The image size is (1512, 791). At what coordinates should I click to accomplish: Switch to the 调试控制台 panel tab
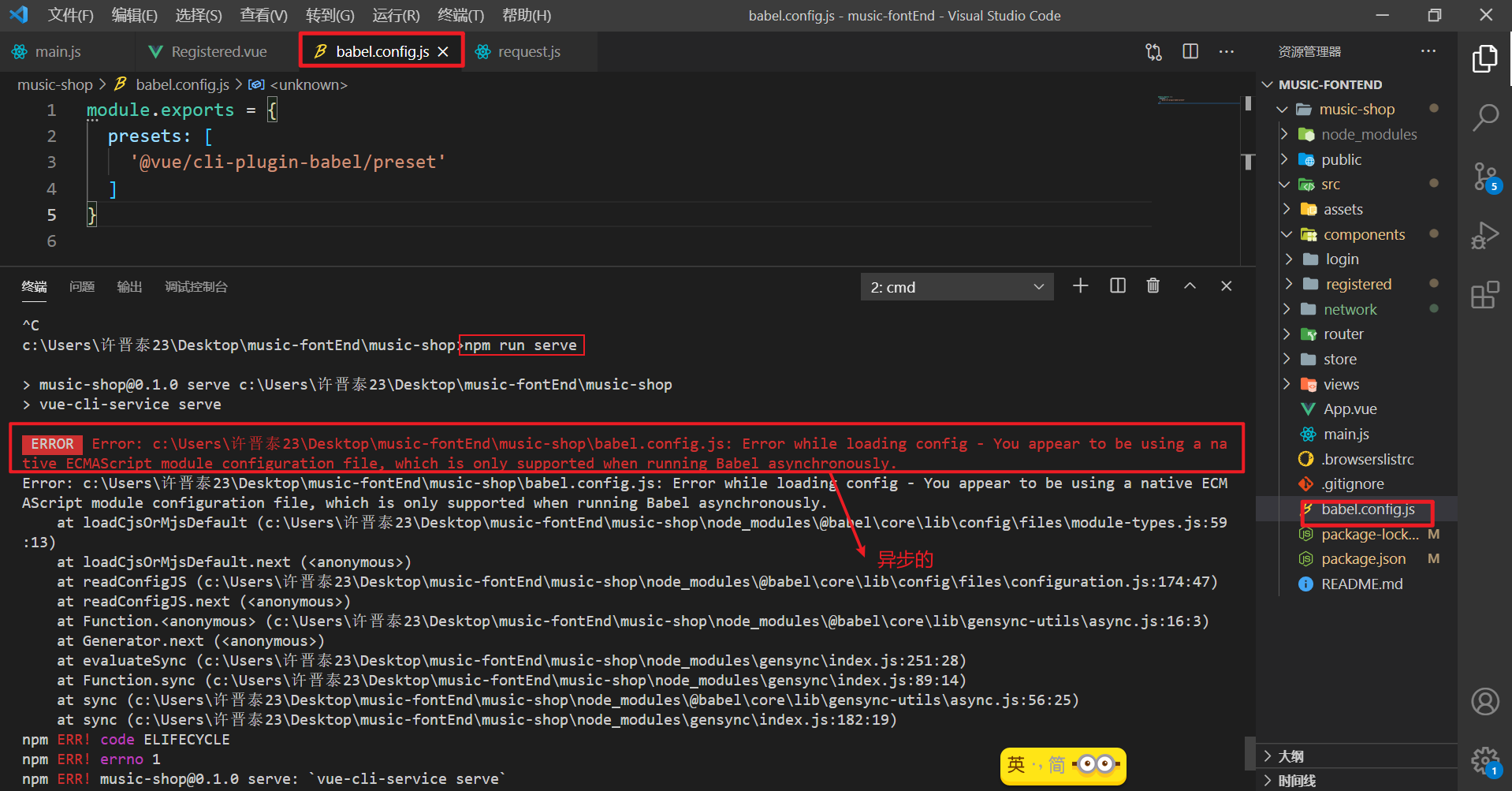196,286
